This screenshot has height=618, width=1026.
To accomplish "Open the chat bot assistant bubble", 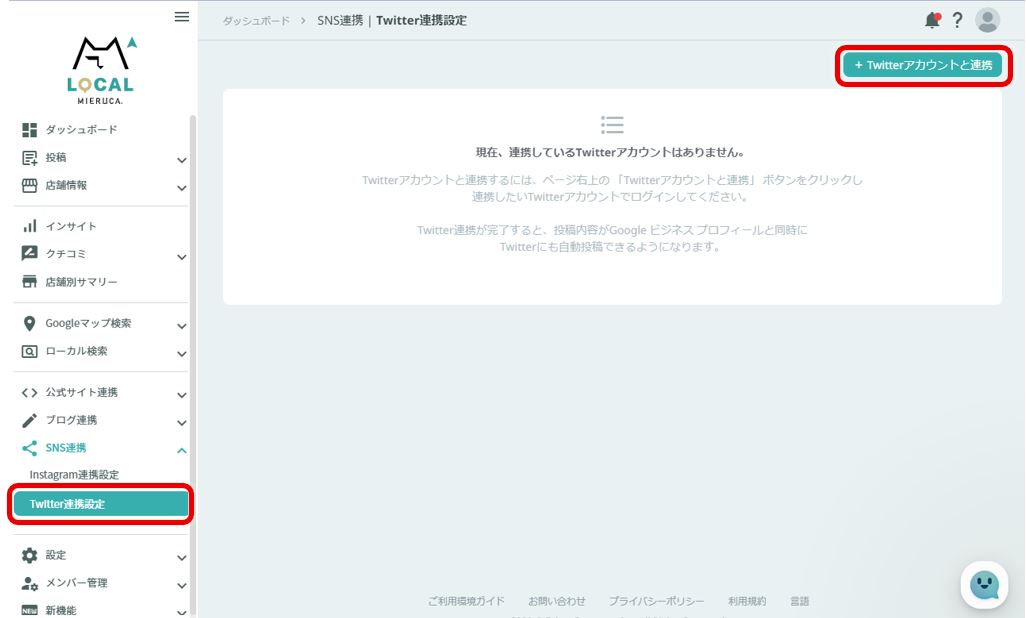I will (984, 585).
